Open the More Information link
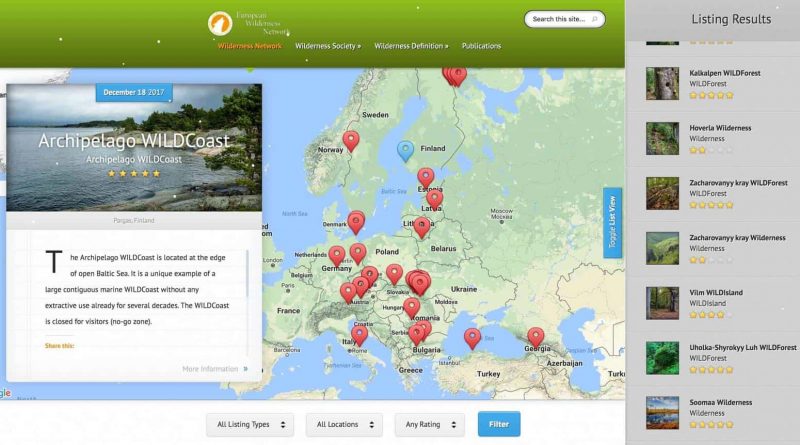 coord(210,368)
